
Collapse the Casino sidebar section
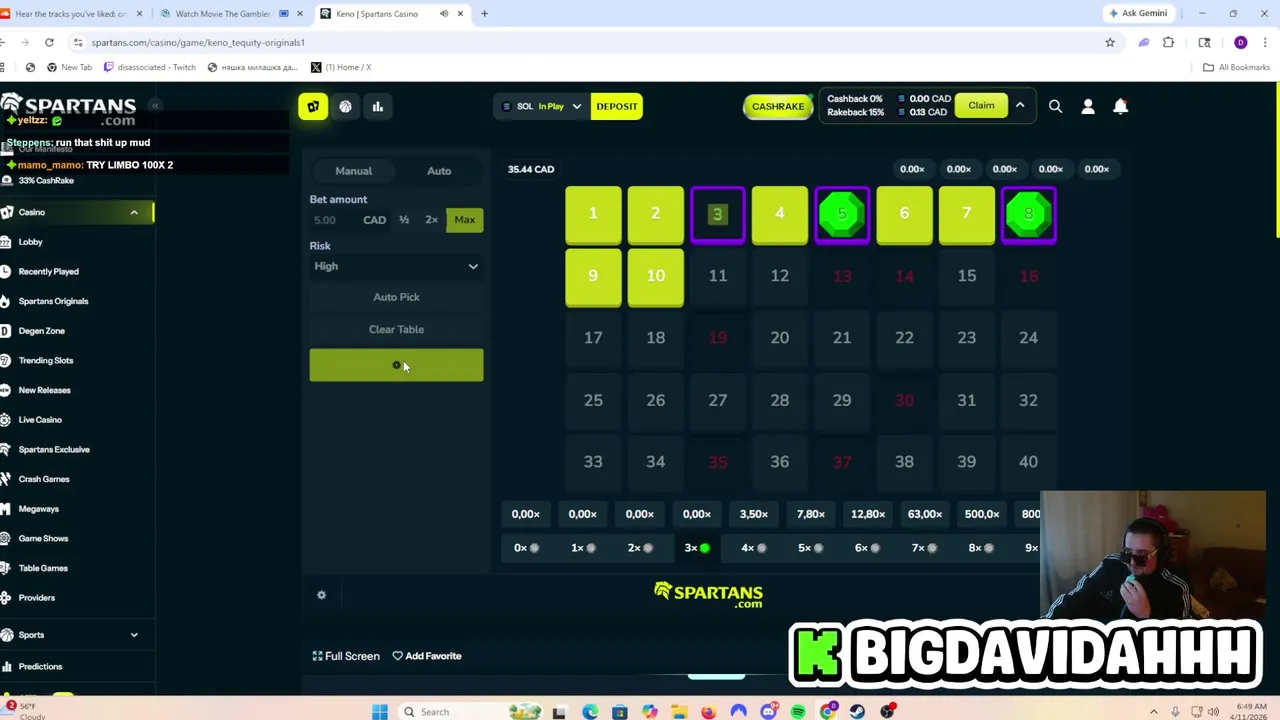click(134, 212)
